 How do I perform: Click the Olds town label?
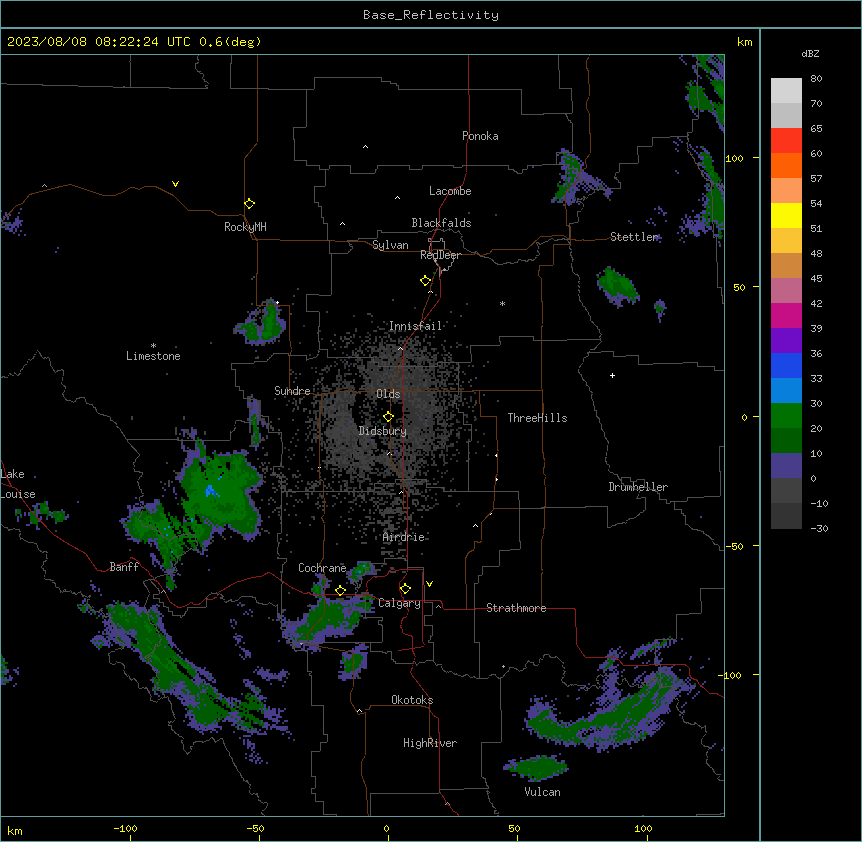coord(388,394)
